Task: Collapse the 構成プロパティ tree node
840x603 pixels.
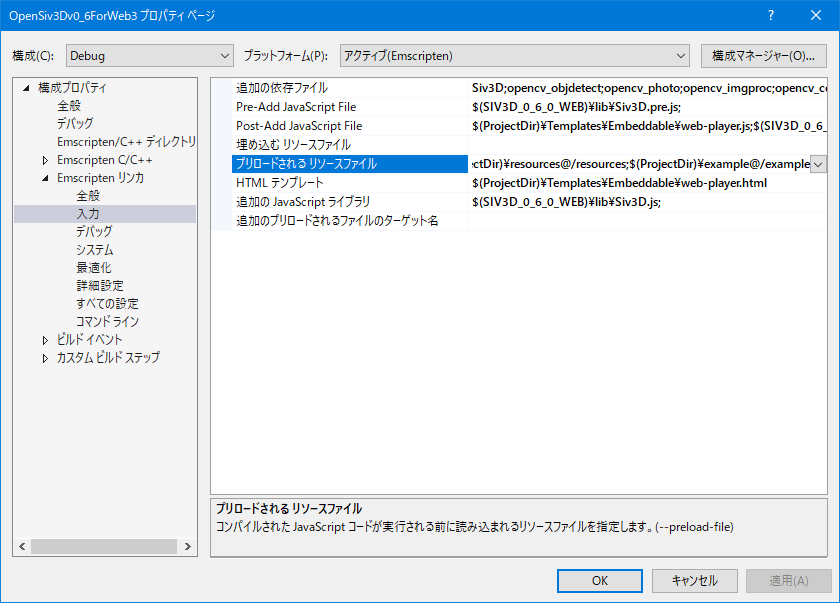Action: (26, 88)
